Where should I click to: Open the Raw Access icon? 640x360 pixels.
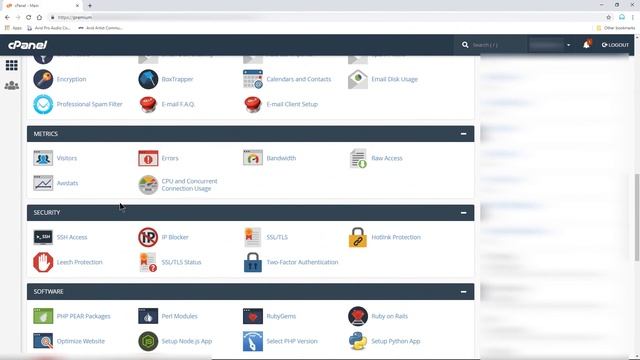(358, 158)
